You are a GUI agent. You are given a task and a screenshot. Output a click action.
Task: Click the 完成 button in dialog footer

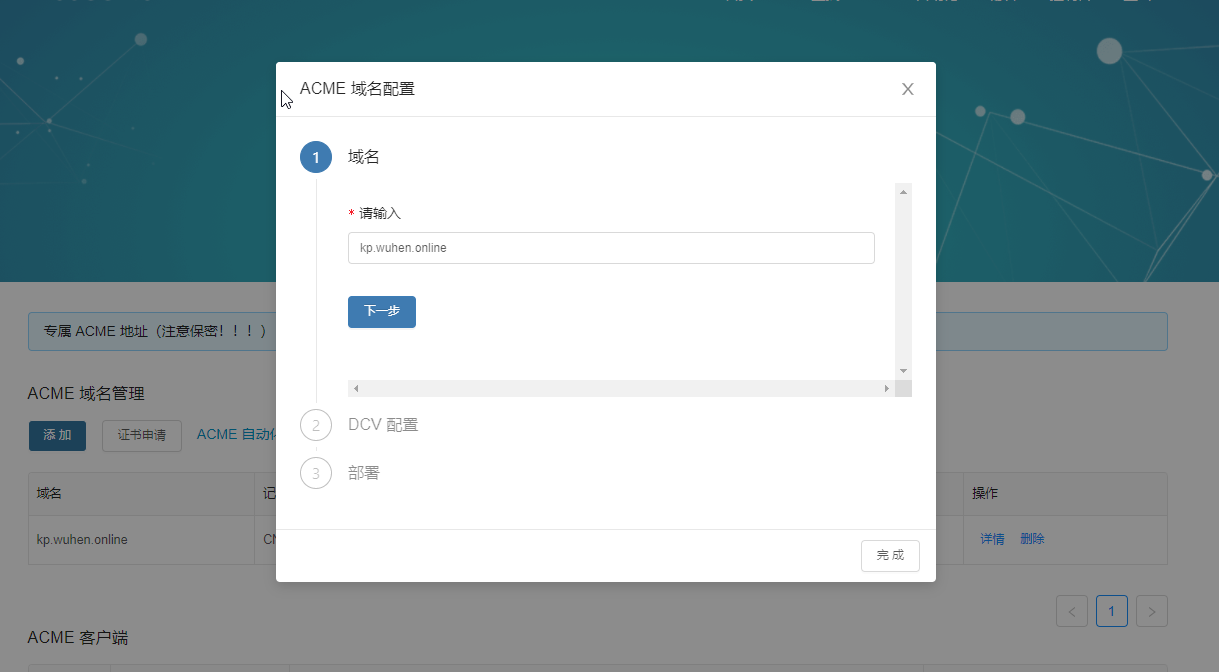pos(890,555)
